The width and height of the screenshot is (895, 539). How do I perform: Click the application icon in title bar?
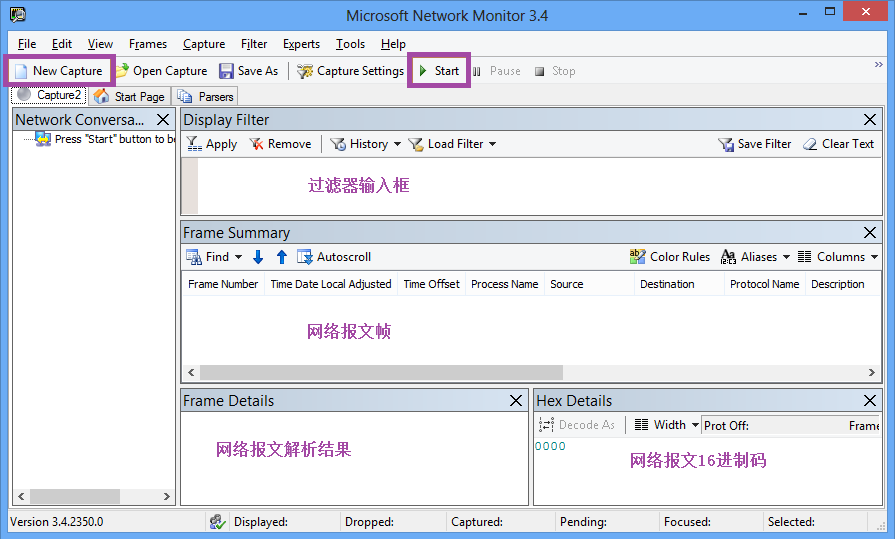(x=18, y=14)
